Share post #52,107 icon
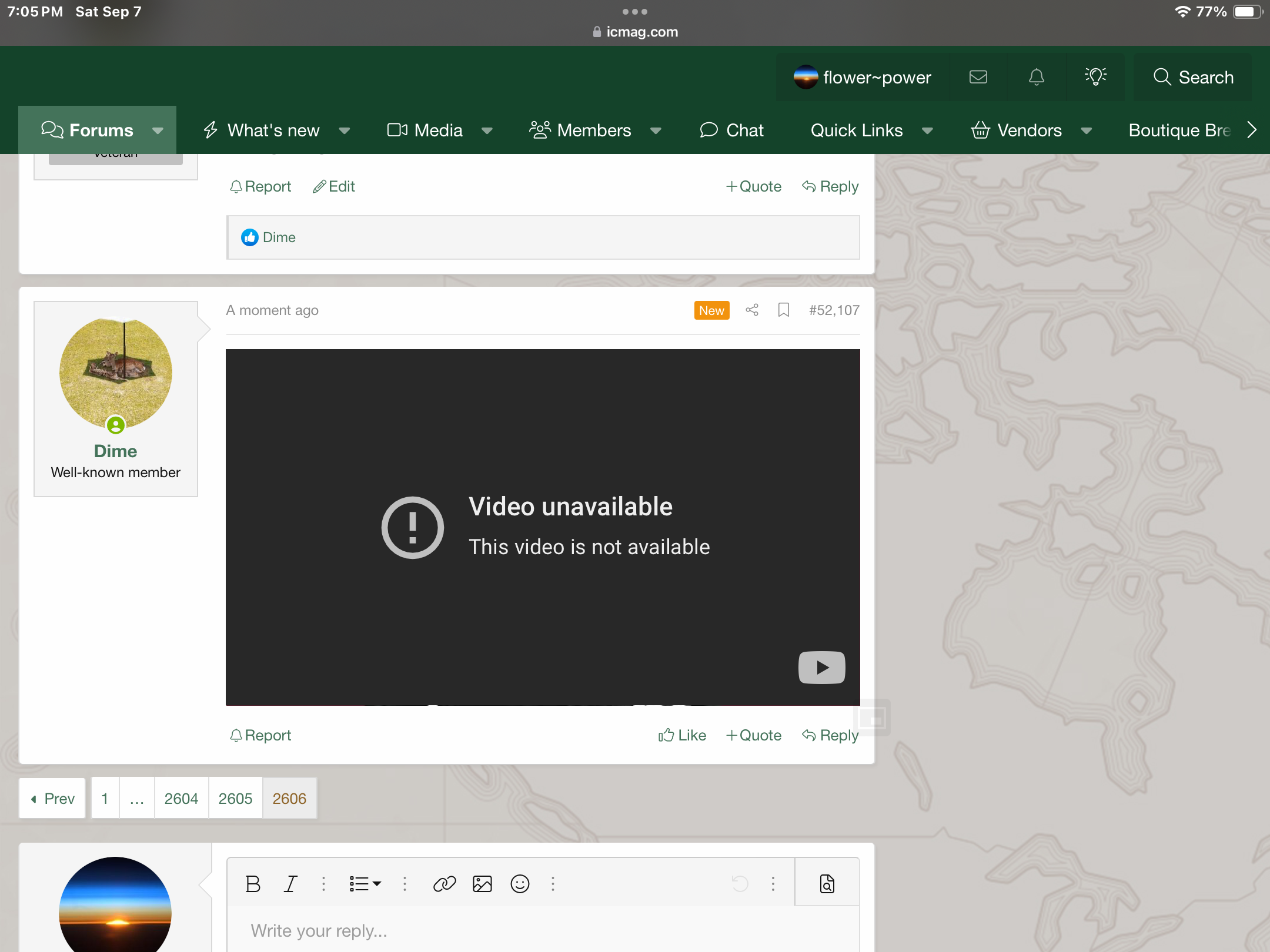The width and height of the screenshot is (1270, 952). [752, 310]
